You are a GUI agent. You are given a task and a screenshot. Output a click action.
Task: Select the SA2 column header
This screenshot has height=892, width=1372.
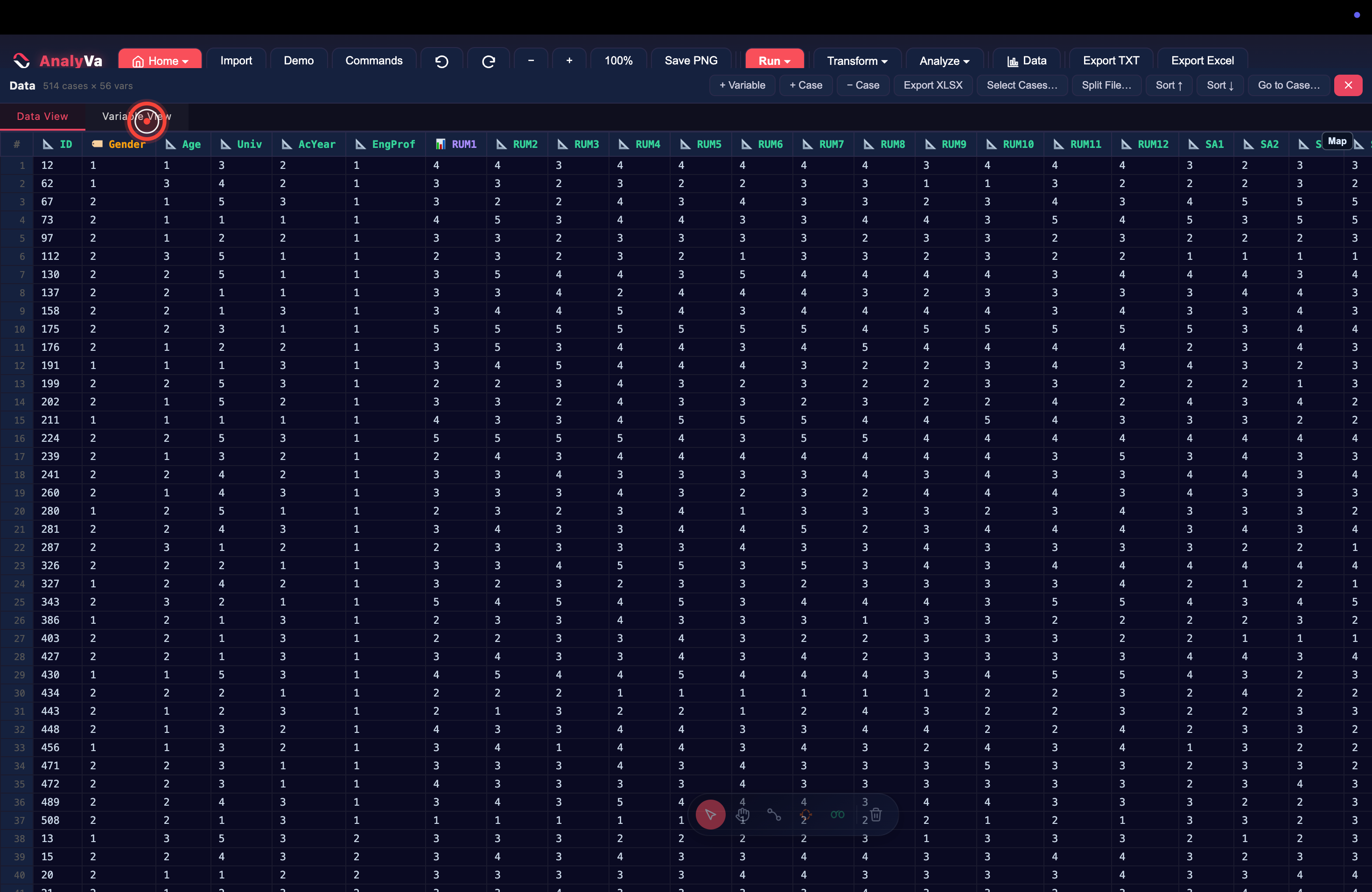pyautogui.click(x=1261, y=144)
